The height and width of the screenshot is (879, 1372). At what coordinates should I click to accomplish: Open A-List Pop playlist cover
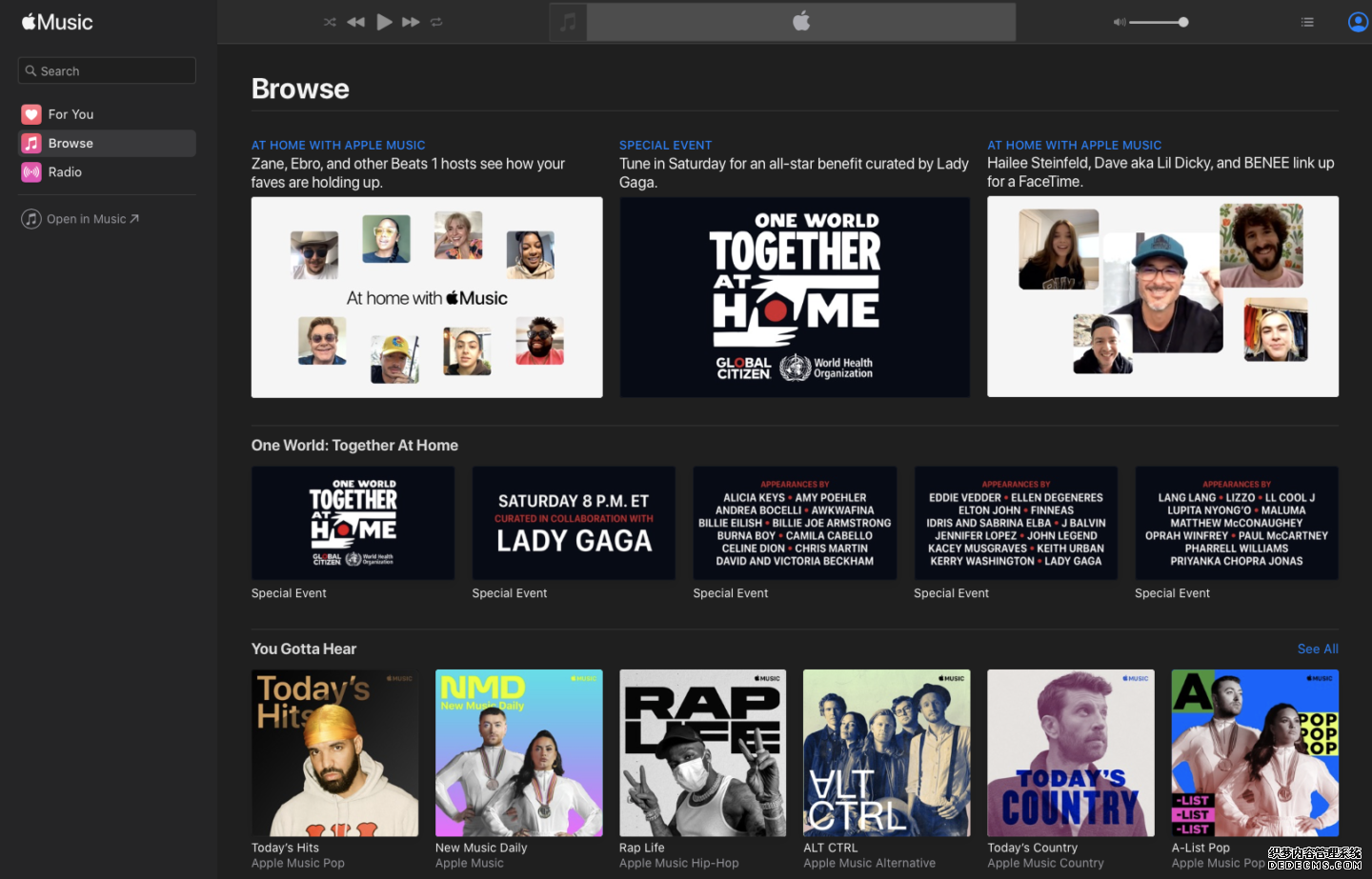1255,752
